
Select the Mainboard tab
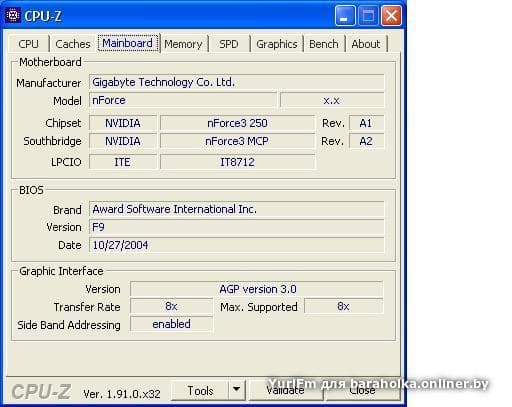(128, 43)
